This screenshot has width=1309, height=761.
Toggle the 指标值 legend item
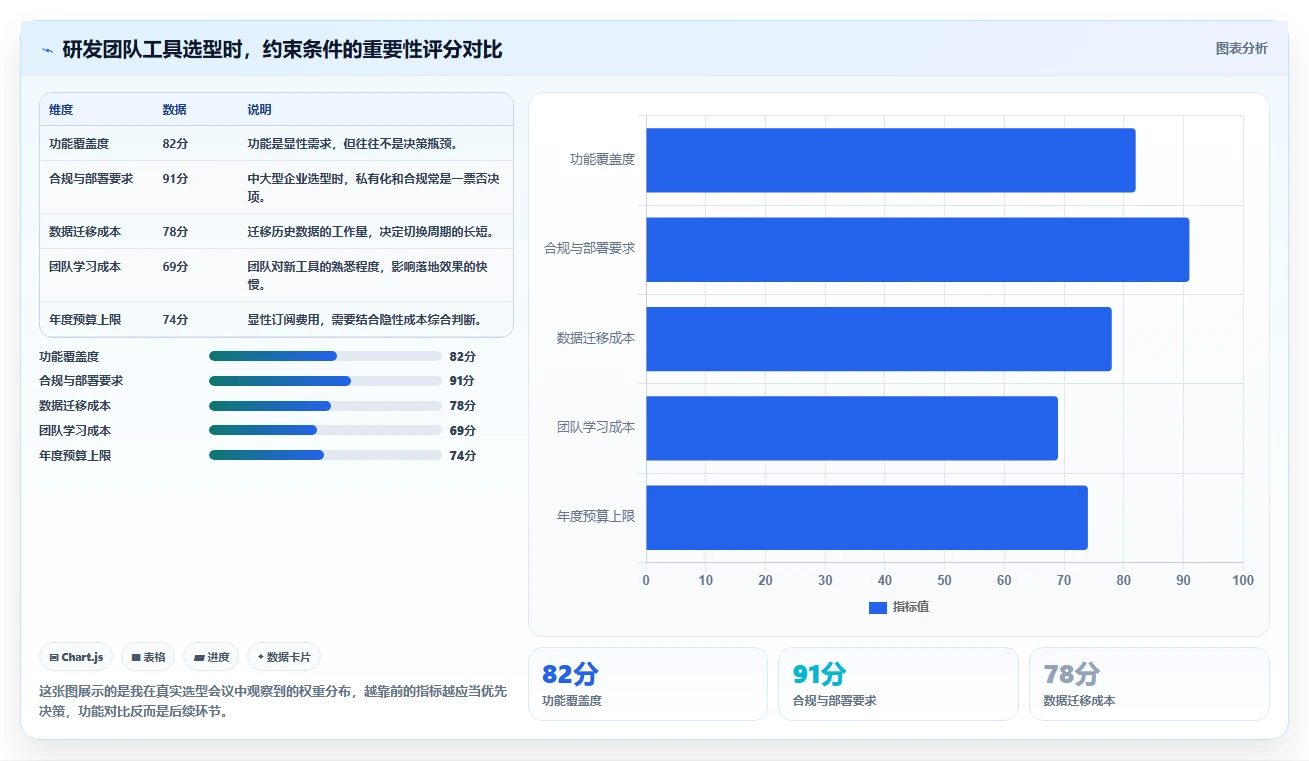tap(899, 607)
